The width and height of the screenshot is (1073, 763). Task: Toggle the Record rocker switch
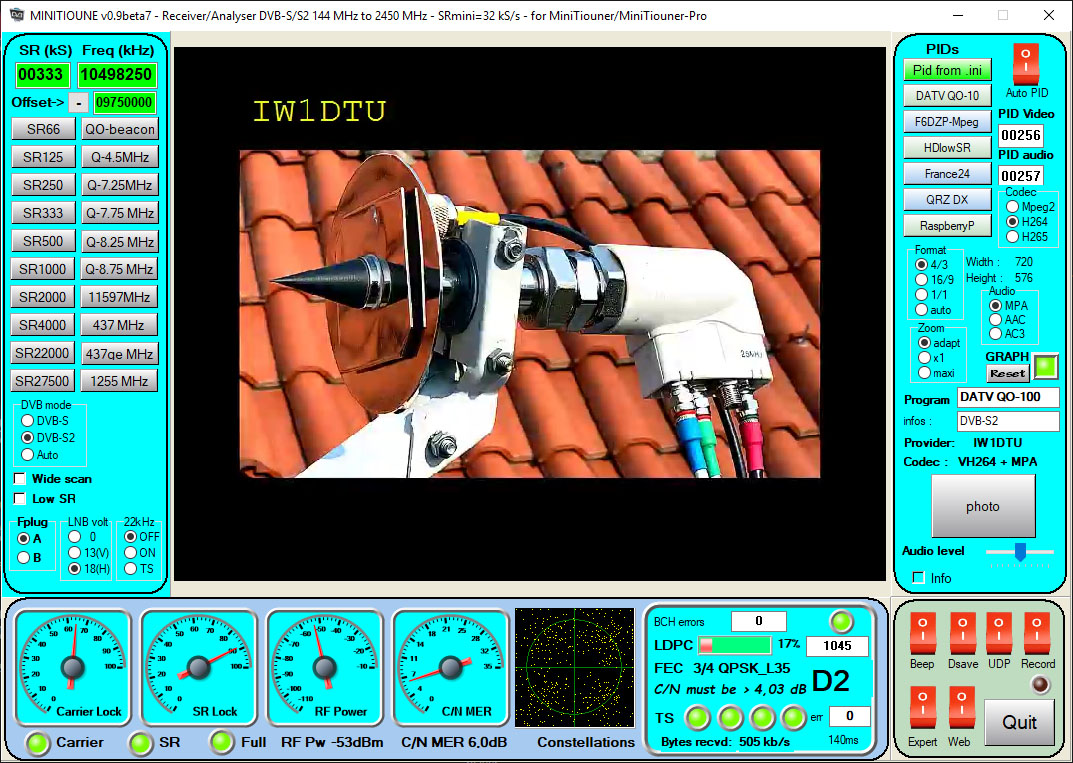[x=1037, y=634]
